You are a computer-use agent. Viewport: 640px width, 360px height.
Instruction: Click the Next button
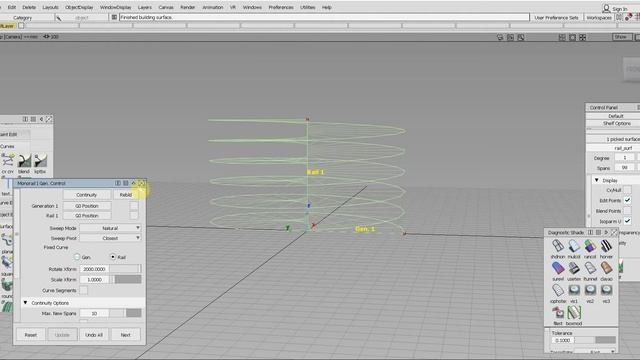(x=125, y=335)
